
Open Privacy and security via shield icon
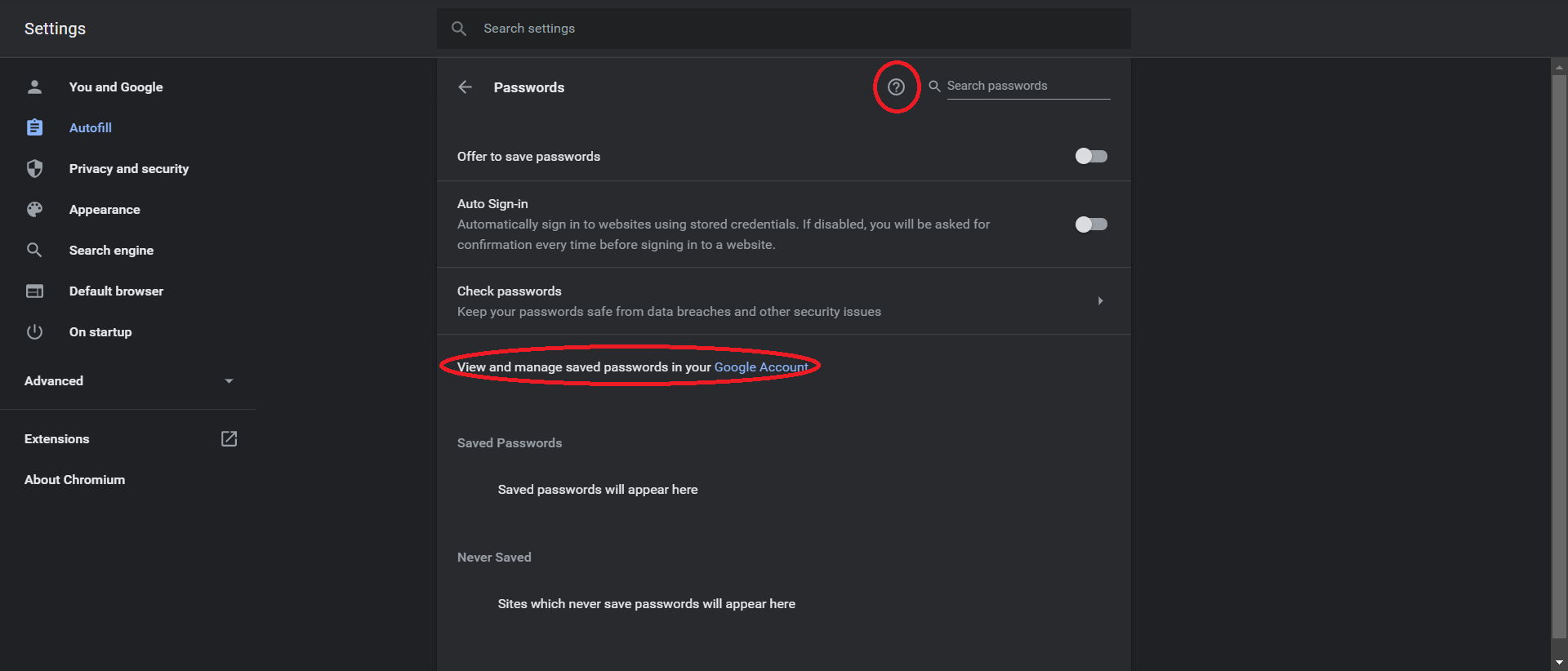coord(34,168)
